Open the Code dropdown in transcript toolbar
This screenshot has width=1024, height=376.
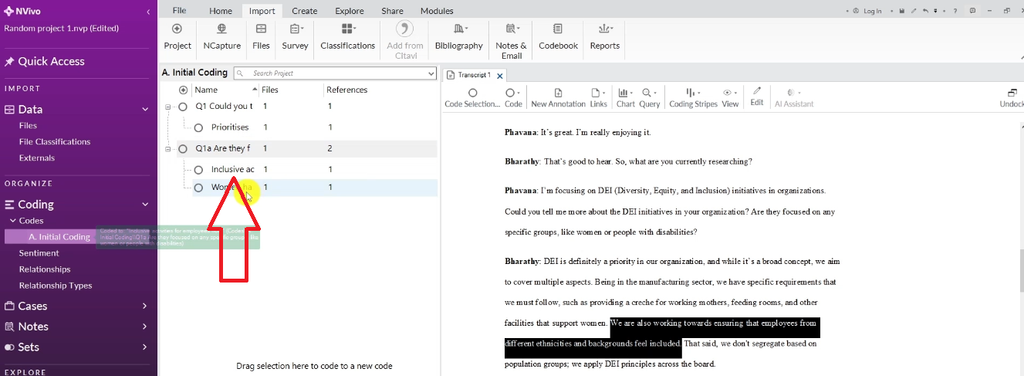click(513, 98)
